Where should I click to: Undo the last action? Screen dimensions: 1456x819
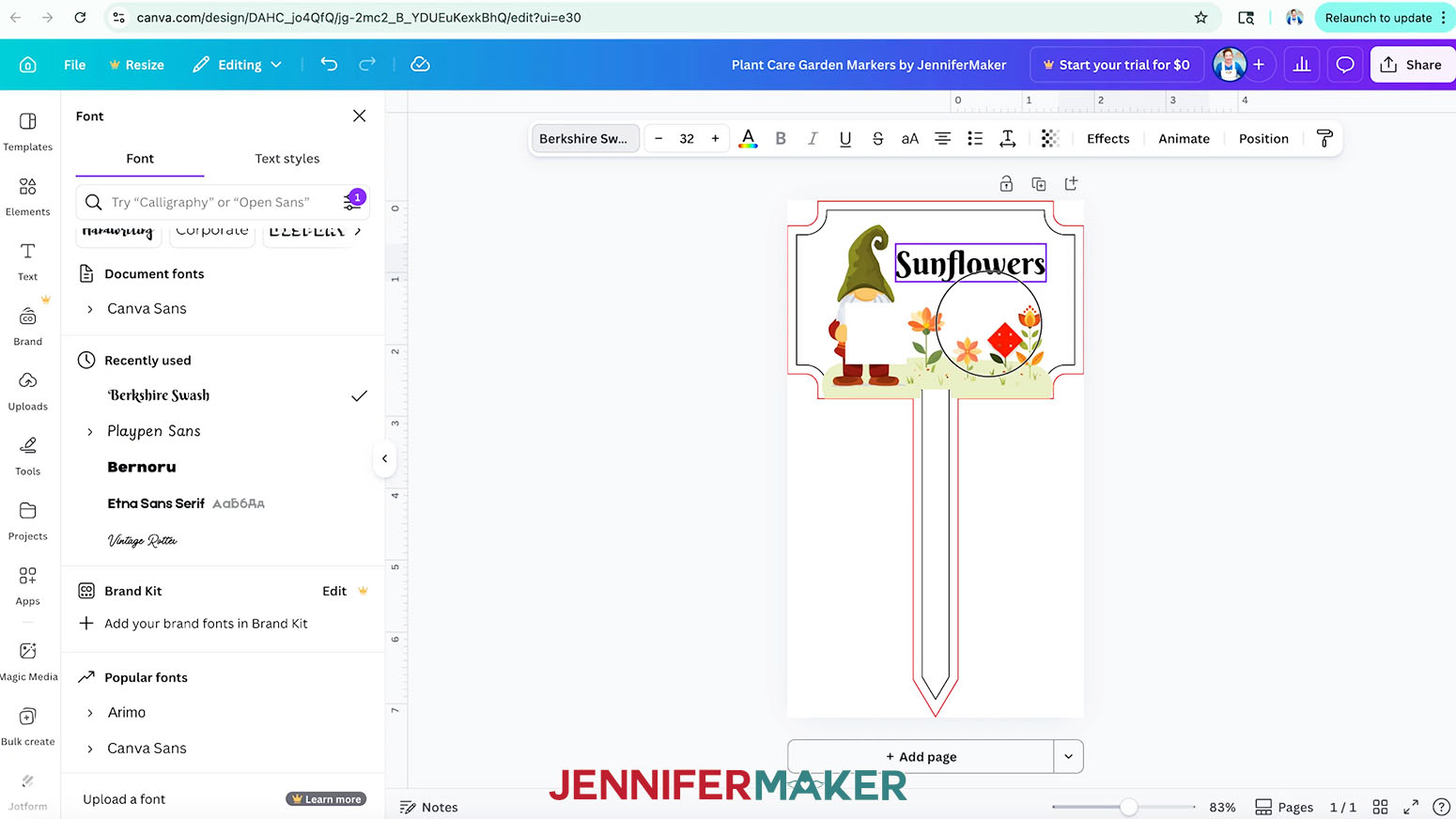tap(329, 64)
